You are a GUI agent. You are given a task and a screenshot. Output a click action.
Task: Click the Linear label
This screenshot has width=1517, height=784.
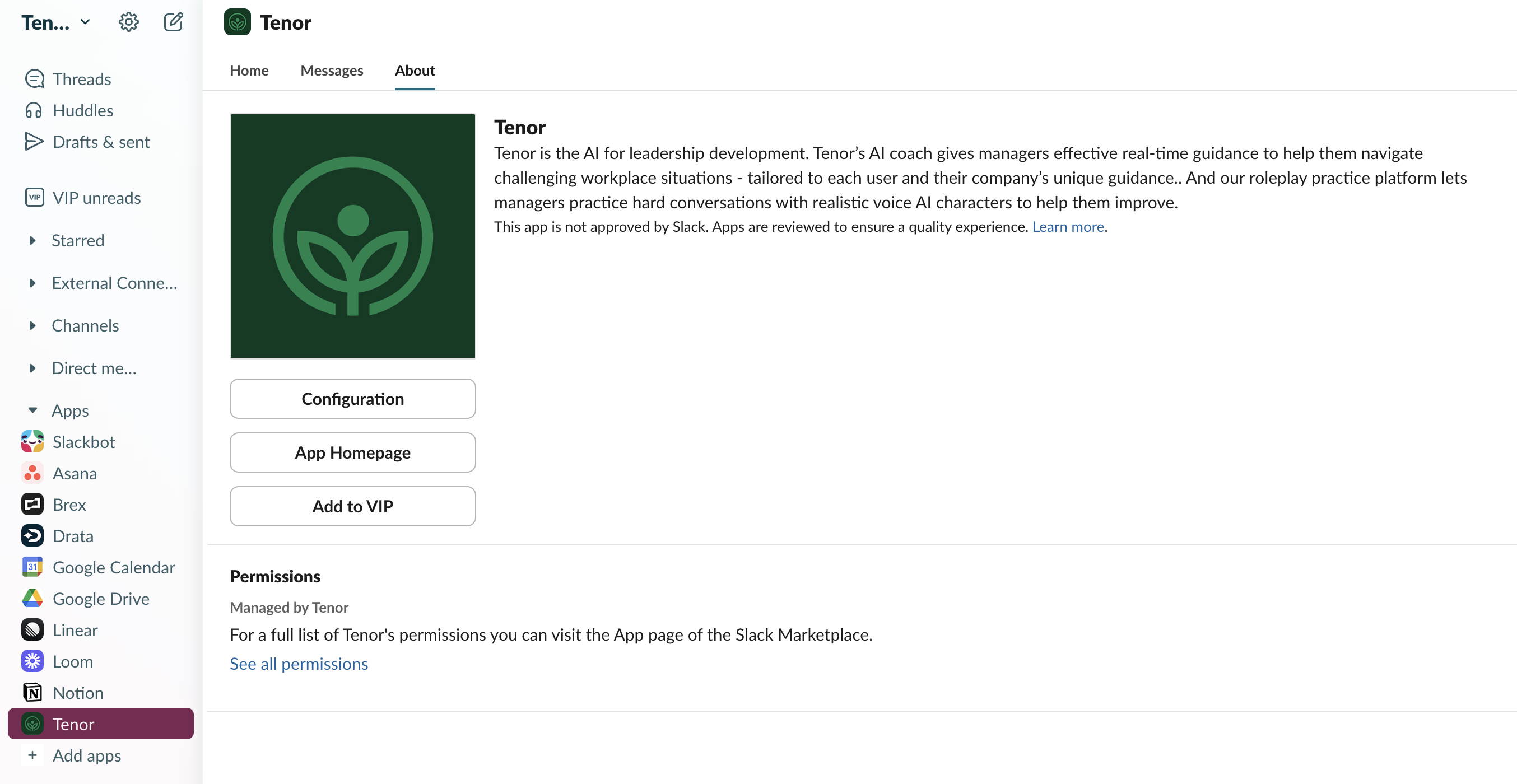[x=76, y=631]
